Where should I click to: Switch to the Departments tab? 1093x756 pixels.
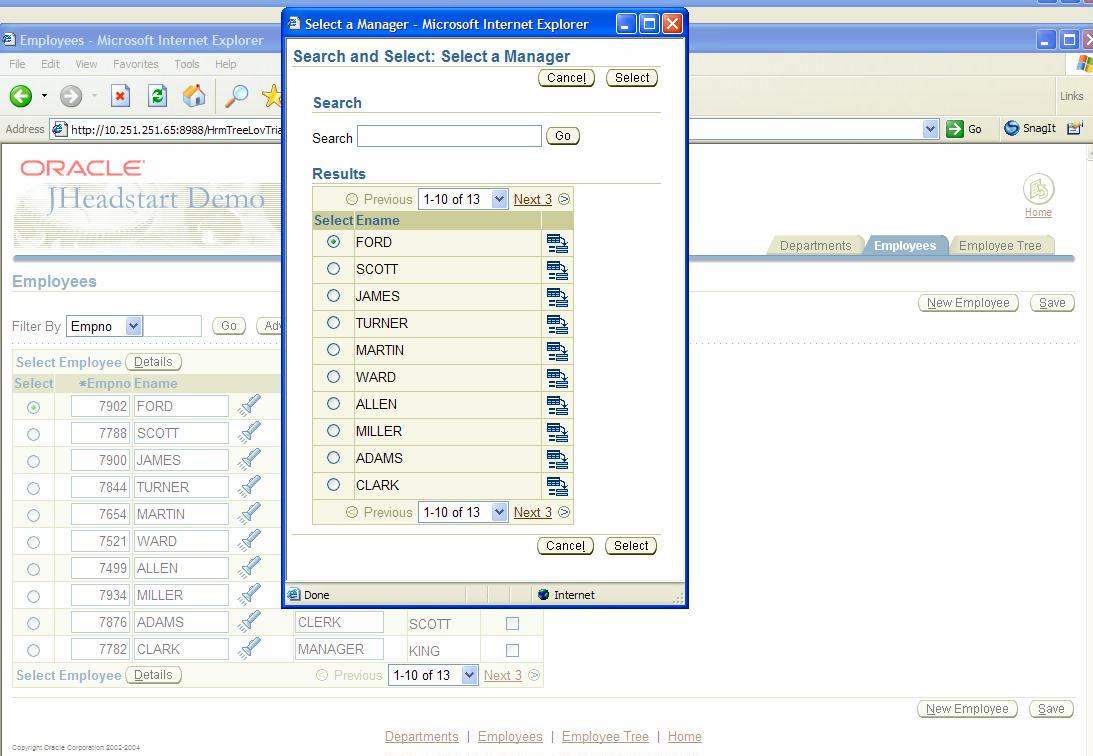click(815, 246)
